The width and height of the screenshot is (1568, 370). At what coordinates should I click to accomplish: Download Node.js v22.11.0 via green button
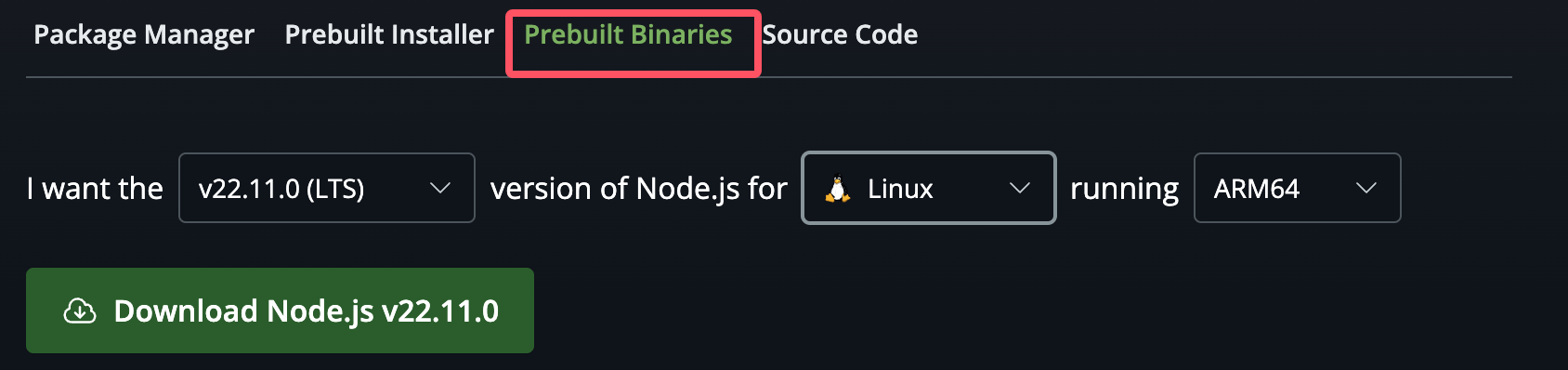point(280,311)
